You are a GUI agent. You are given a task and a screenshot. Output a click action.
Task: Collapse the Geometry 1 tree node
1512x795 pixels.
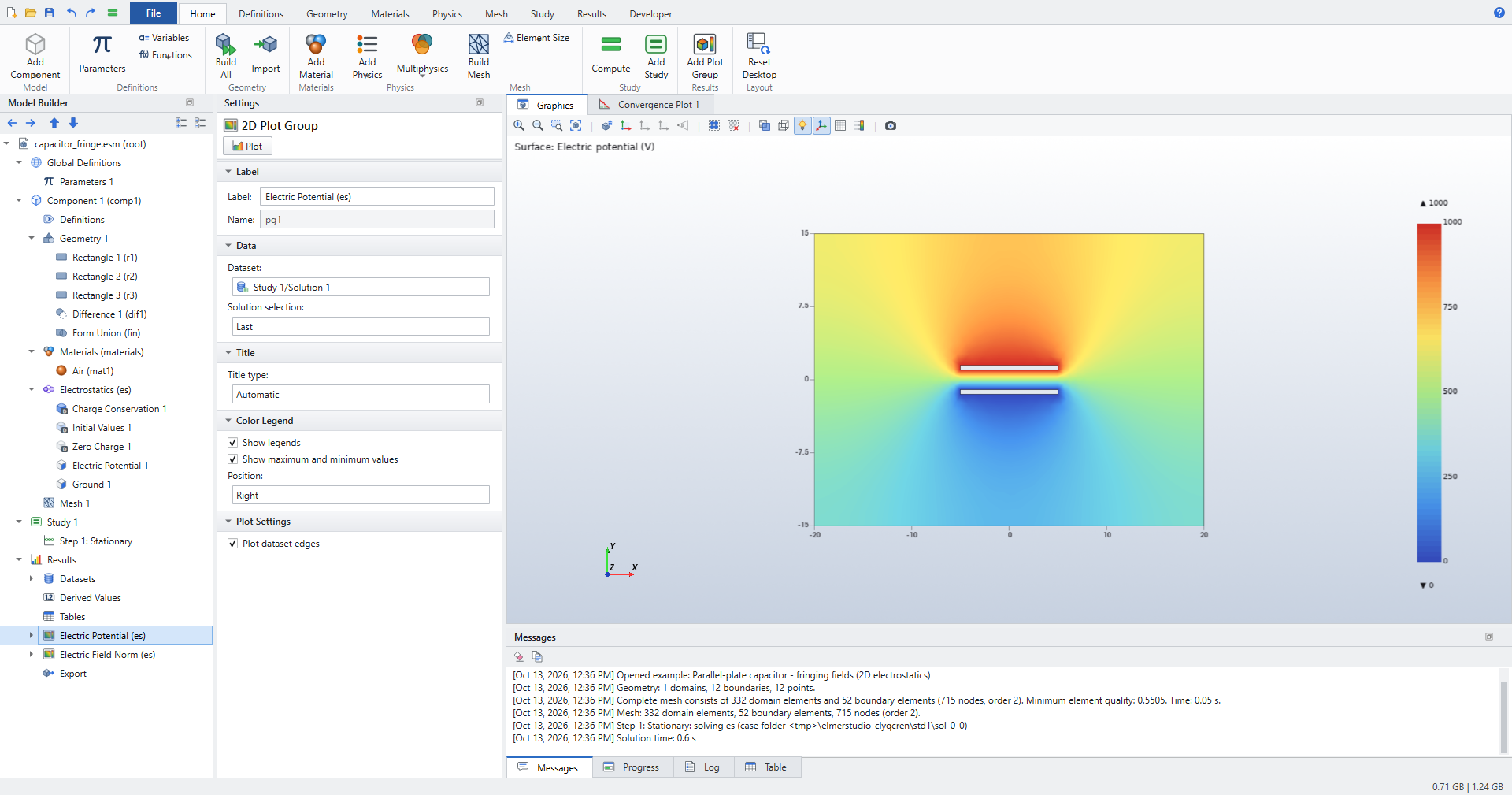click(31, 239)
